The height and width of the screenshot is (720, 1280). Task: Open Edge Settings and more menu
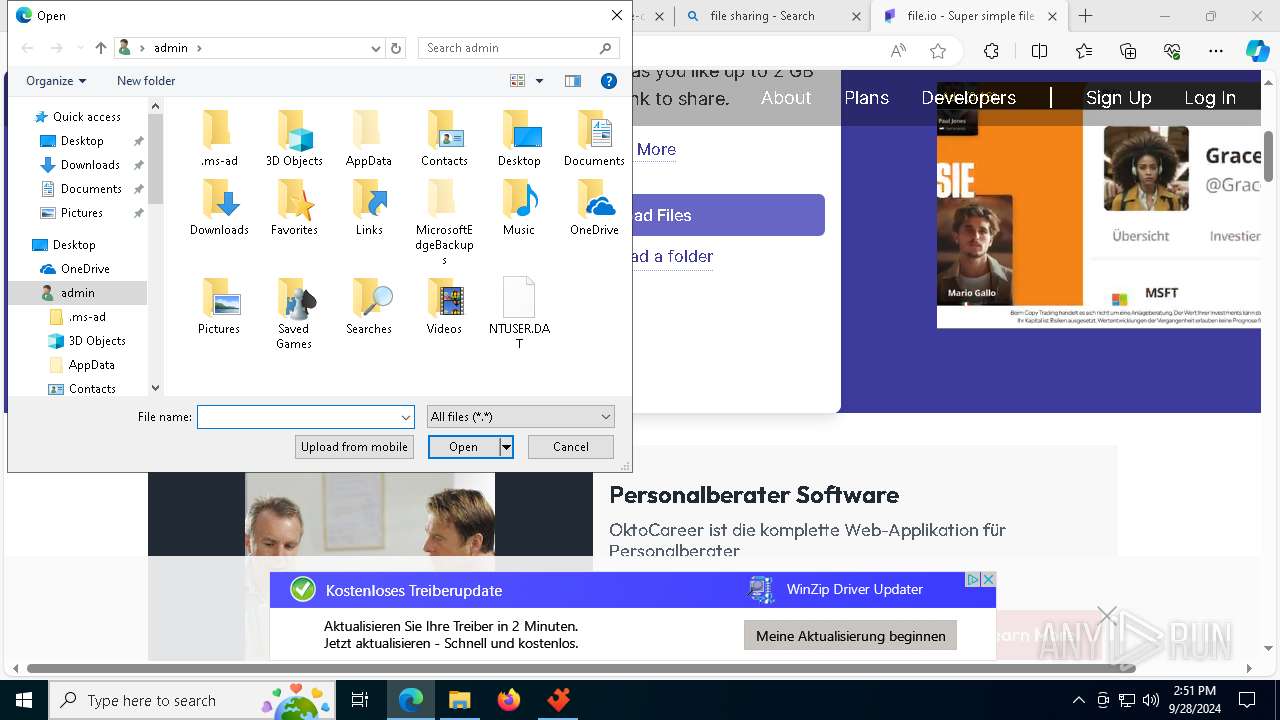point(1216,51)
